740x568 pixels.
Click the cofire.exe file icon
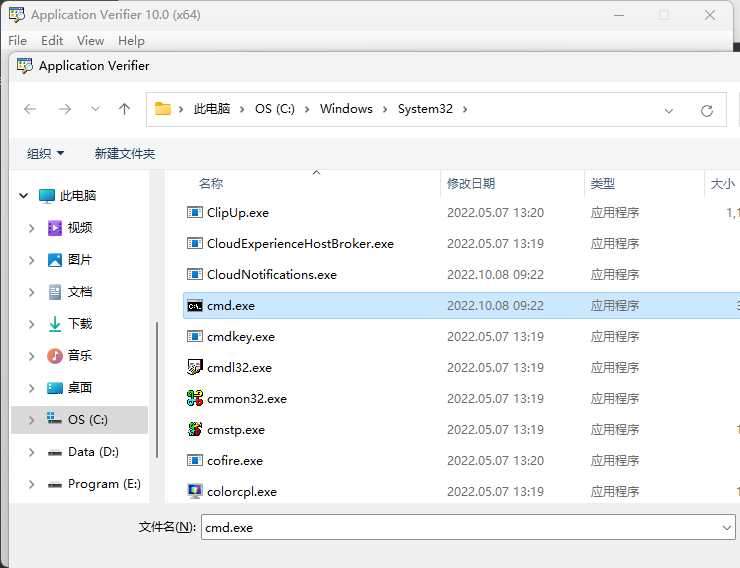click(194, 460)
